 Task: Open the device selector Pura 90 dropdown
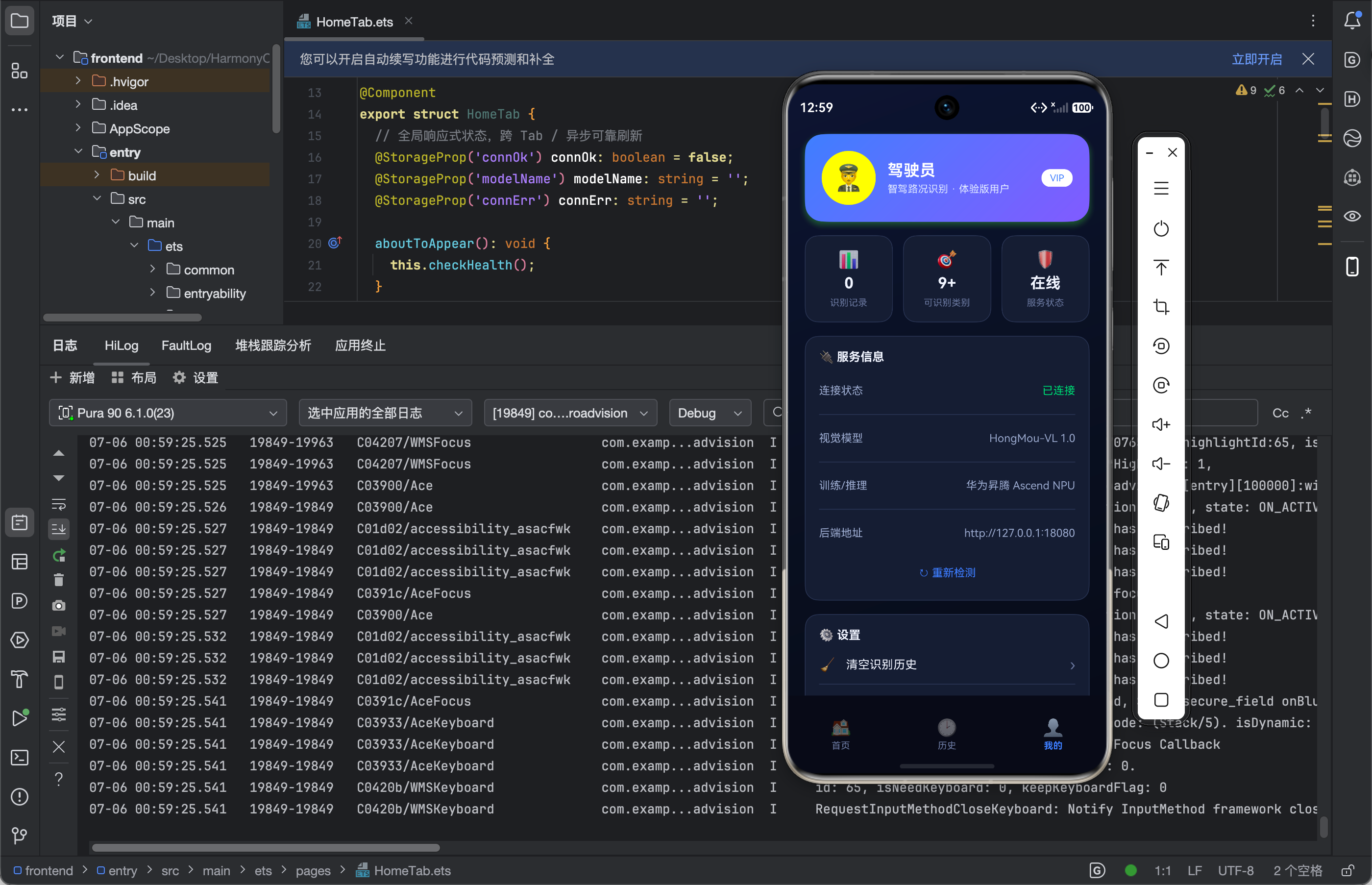(168, 413)
